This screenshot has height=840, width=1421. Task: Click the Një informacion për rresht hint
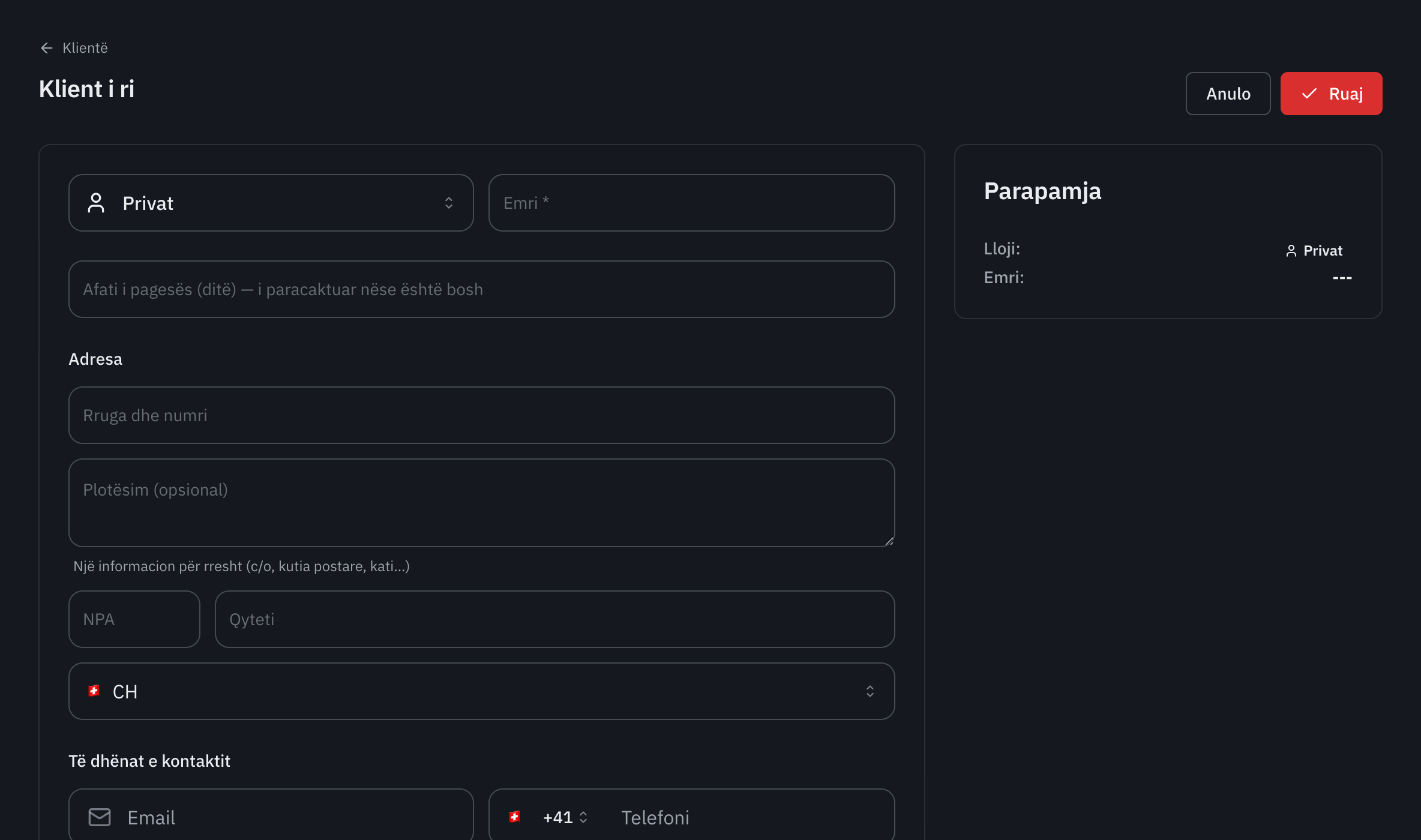241,566
